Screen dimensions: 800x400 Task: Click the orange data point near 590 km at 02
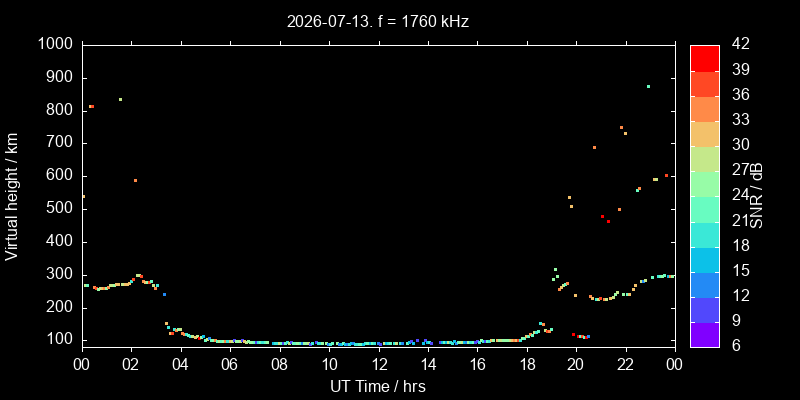click(135, 180)
